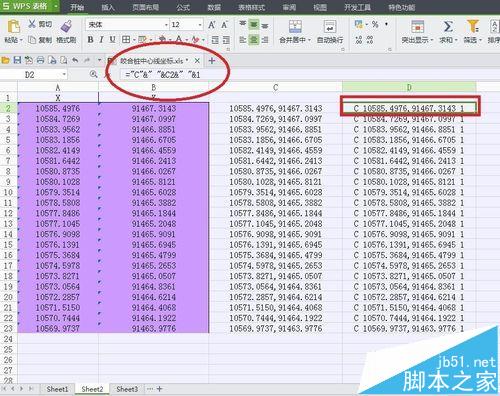Expand the Paste (粘贴) options arrow
Screen dimensions: 500x396
(21, 40)
